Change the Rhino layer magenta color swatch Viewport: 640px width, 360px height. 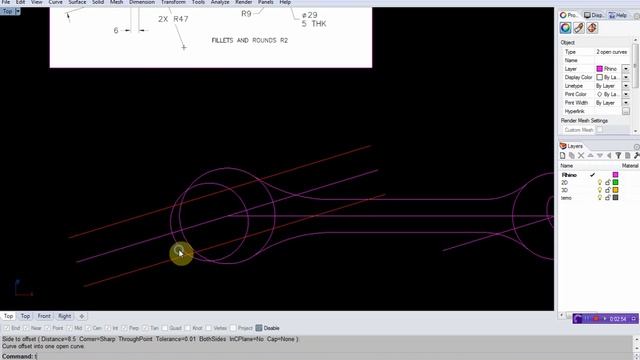pos(616,175)
